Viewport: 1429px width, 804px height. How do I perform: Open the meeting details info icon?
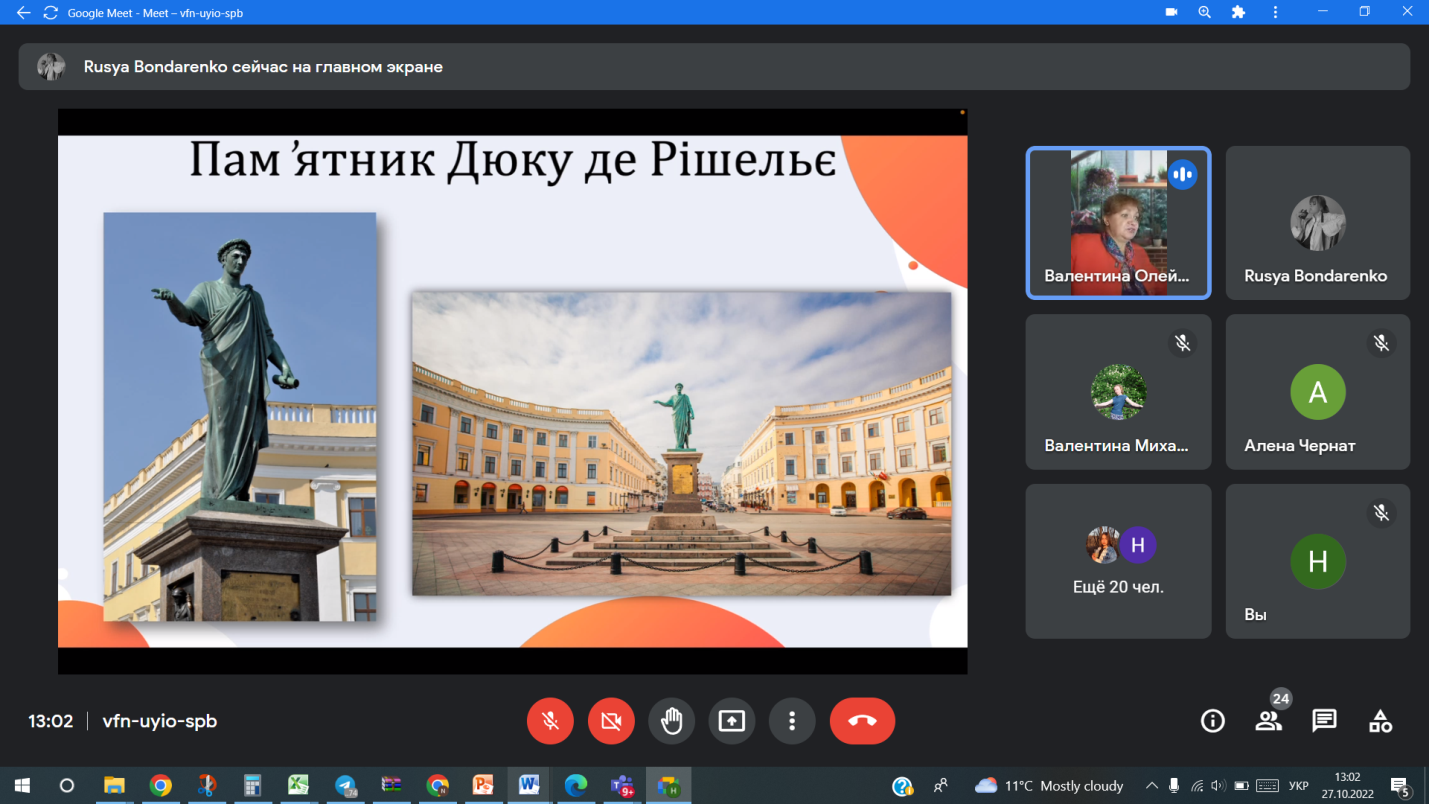(1212, 721)
